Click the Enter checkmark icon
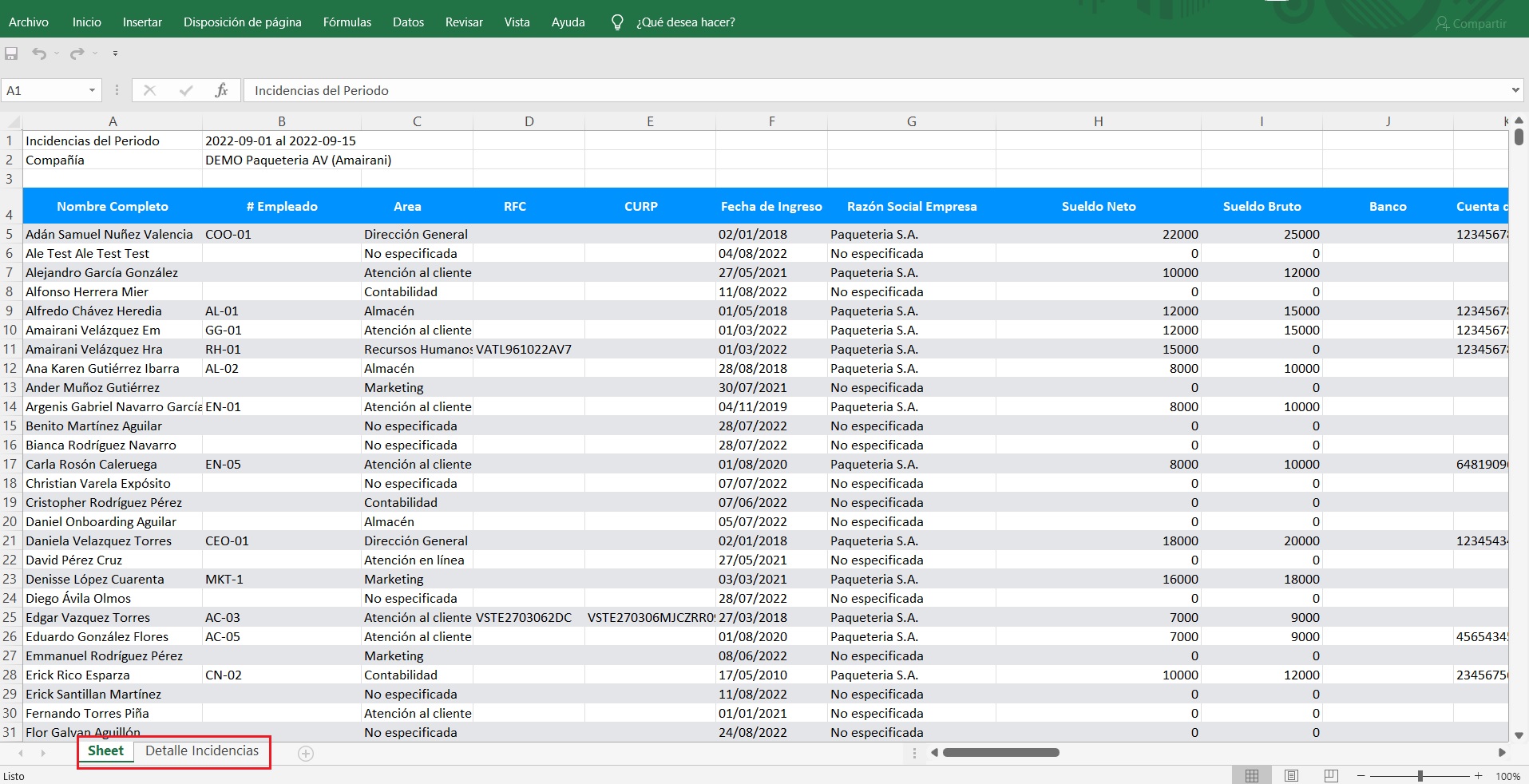The image size is (1529, 784). coord(186,90)
